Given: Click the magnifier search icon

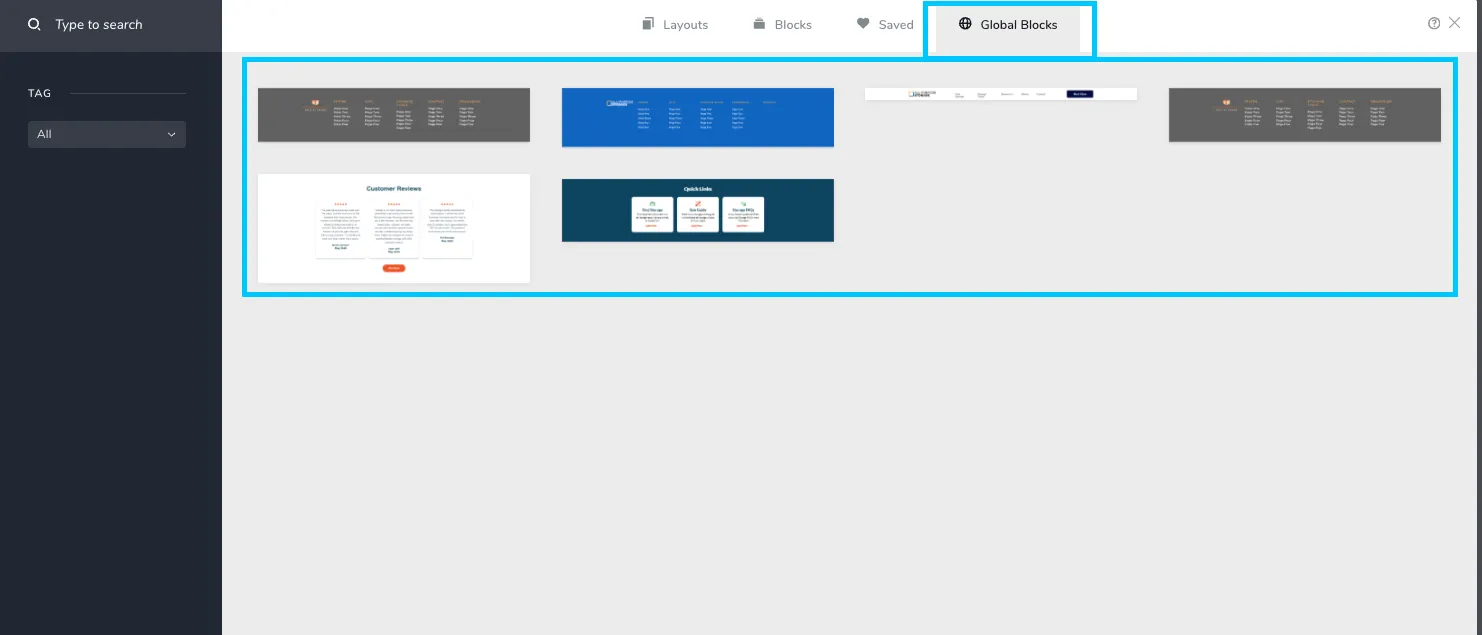Looking at the screenshot, I should (34, 25).
